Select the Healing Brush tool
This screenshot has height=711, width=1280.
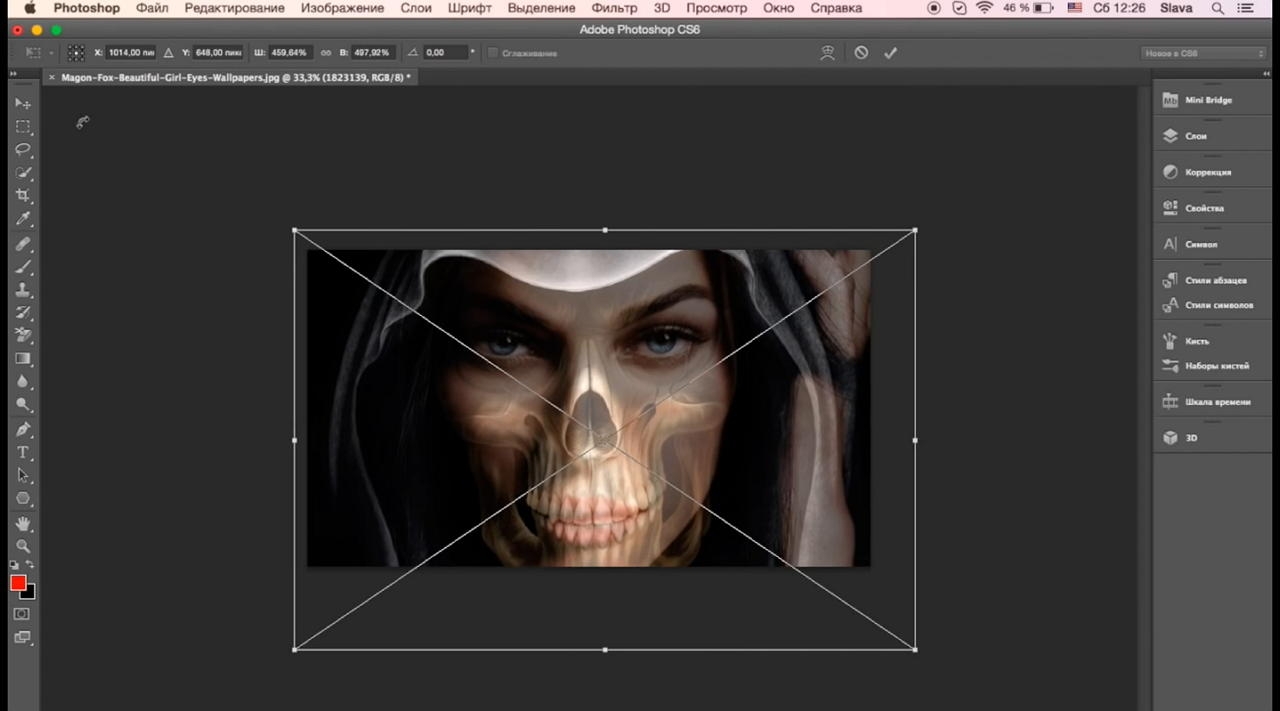(x=23, y=244)
